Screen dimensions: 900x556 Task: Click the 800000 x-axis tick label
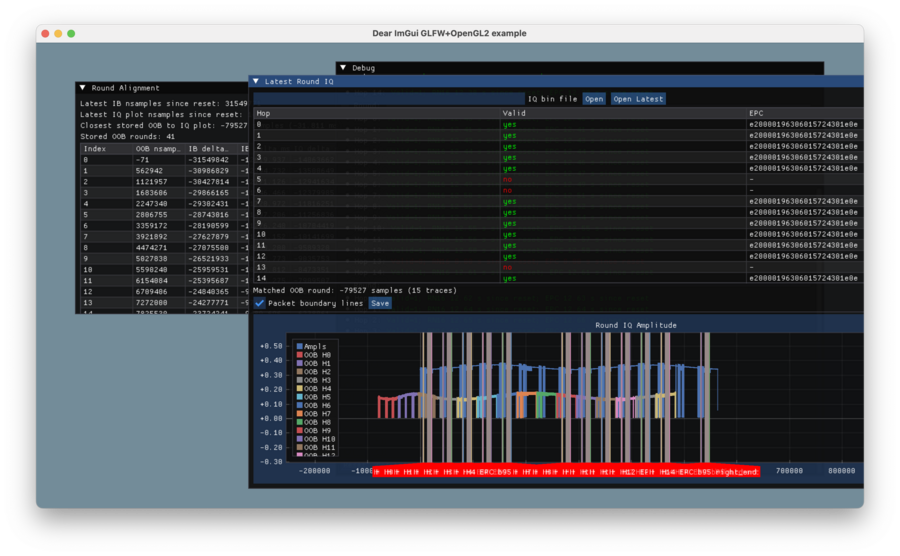pos(841,471)
